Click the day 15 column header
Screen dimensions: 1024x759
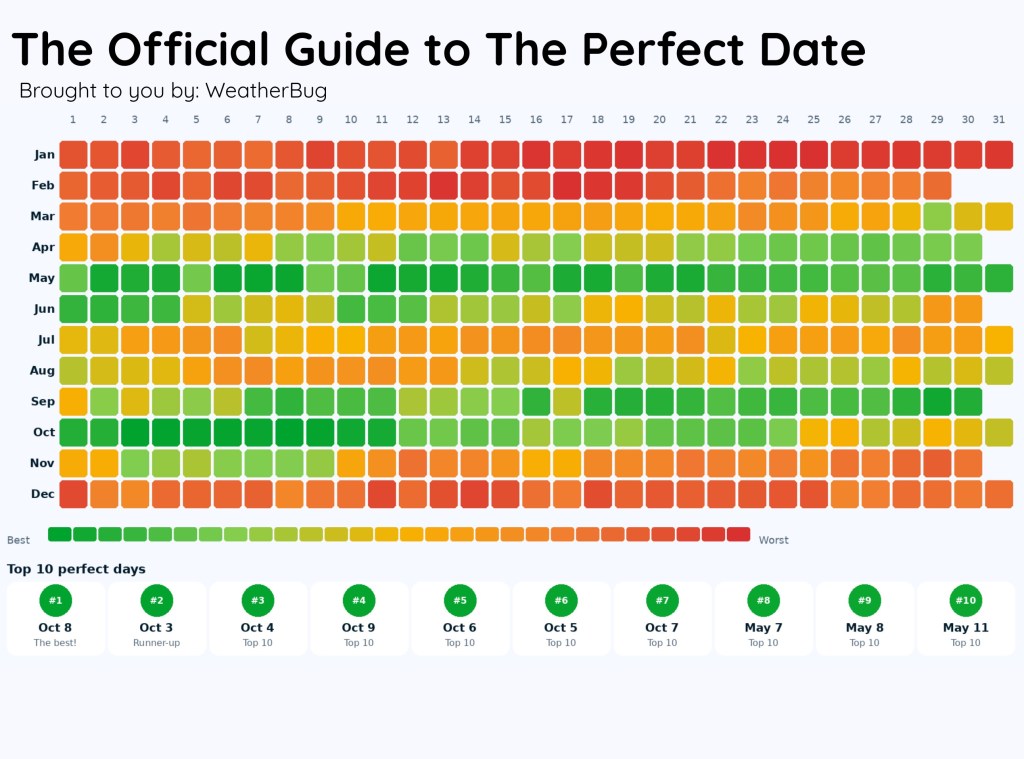point(505,120)
